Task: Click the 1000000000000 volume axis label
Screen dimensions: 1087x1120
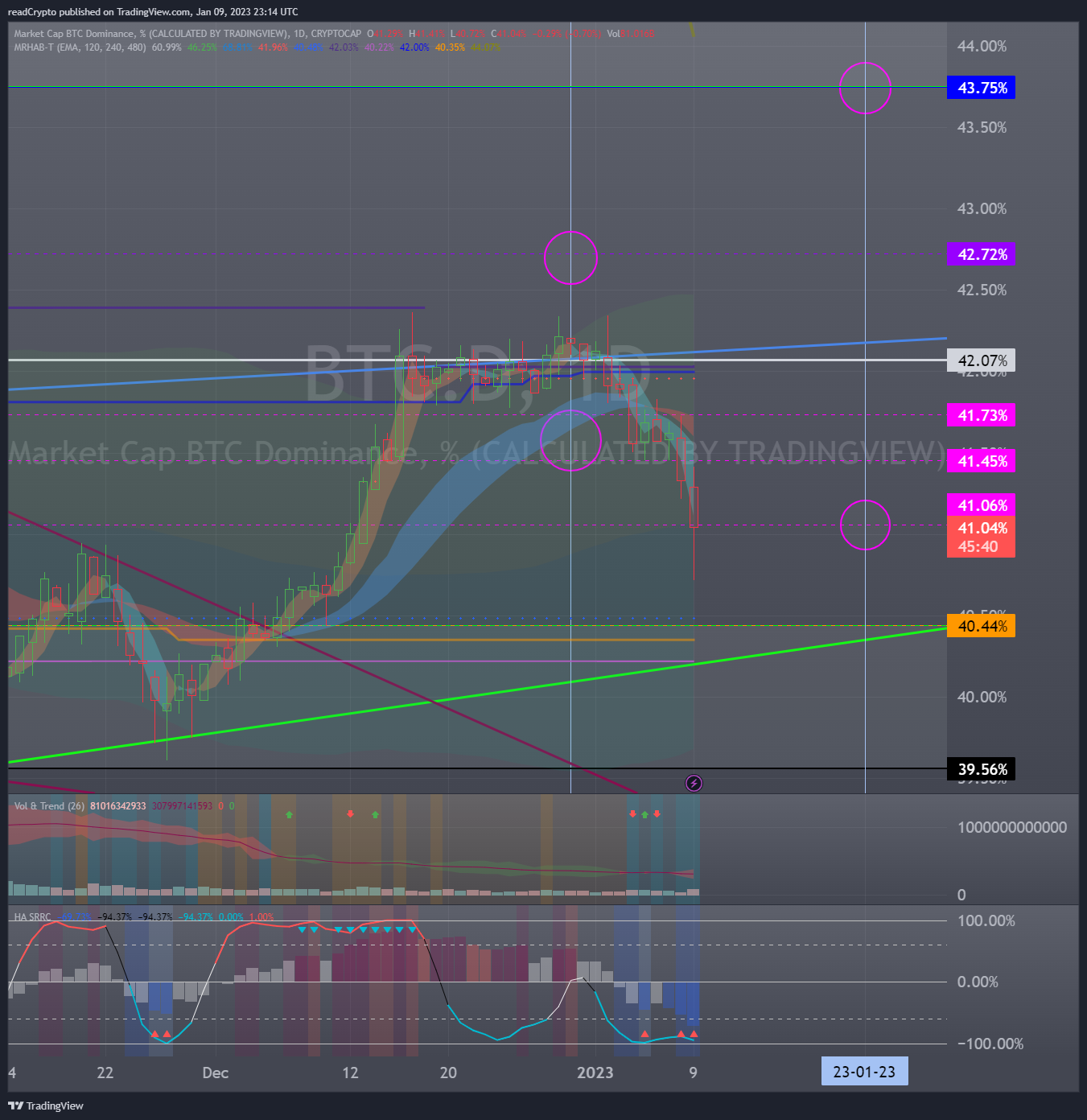Action: coord(1012,827)
